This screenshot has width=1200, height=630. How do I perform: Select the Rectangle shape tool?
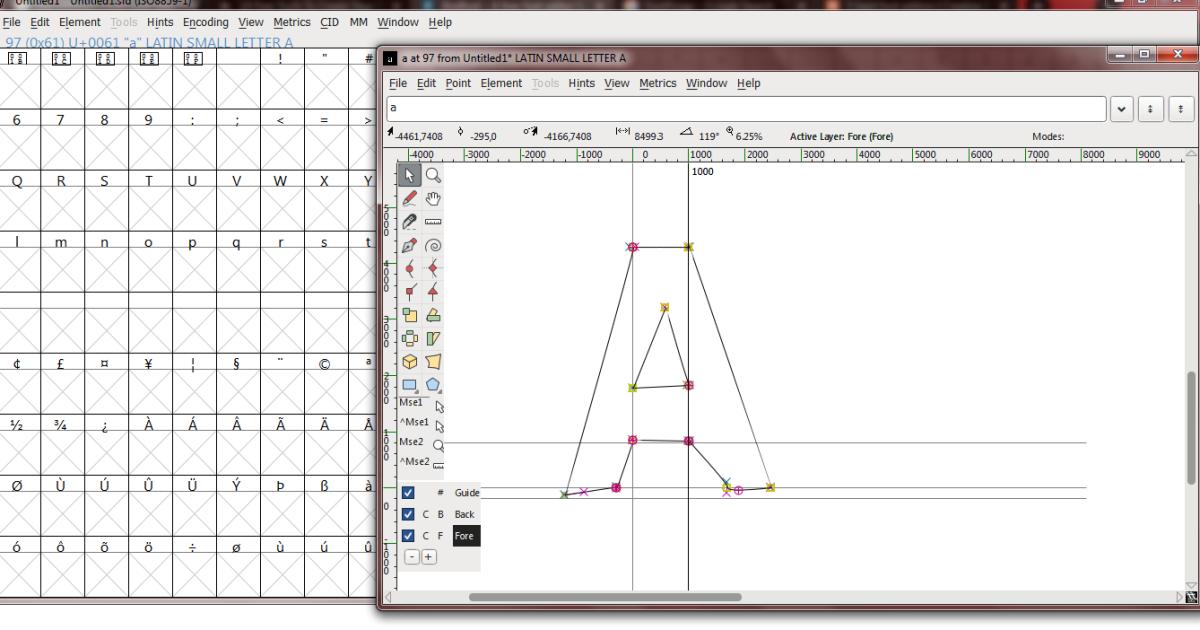(x=409, y=385)
